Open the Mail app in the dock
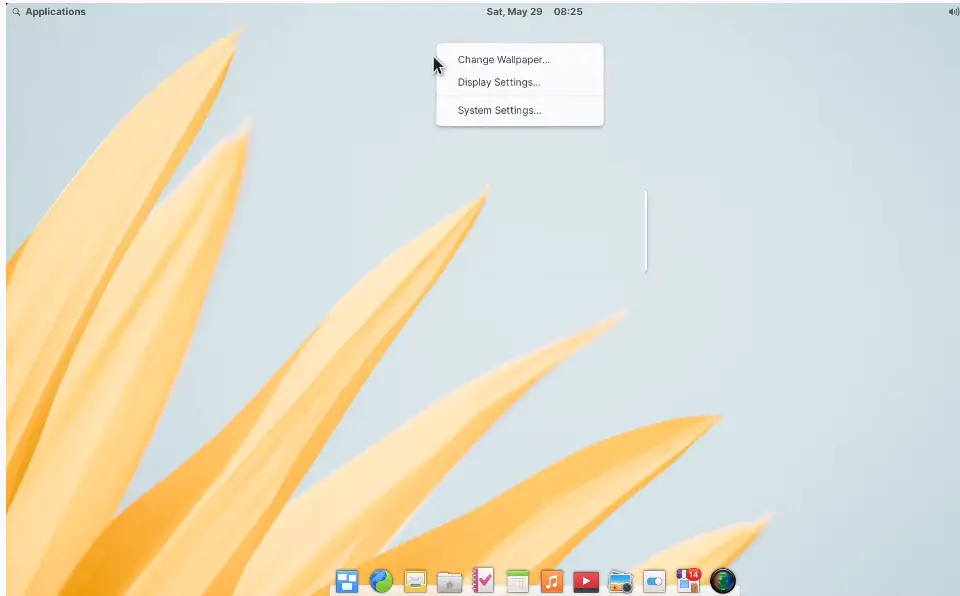960x596 pixels. point(415,581)
